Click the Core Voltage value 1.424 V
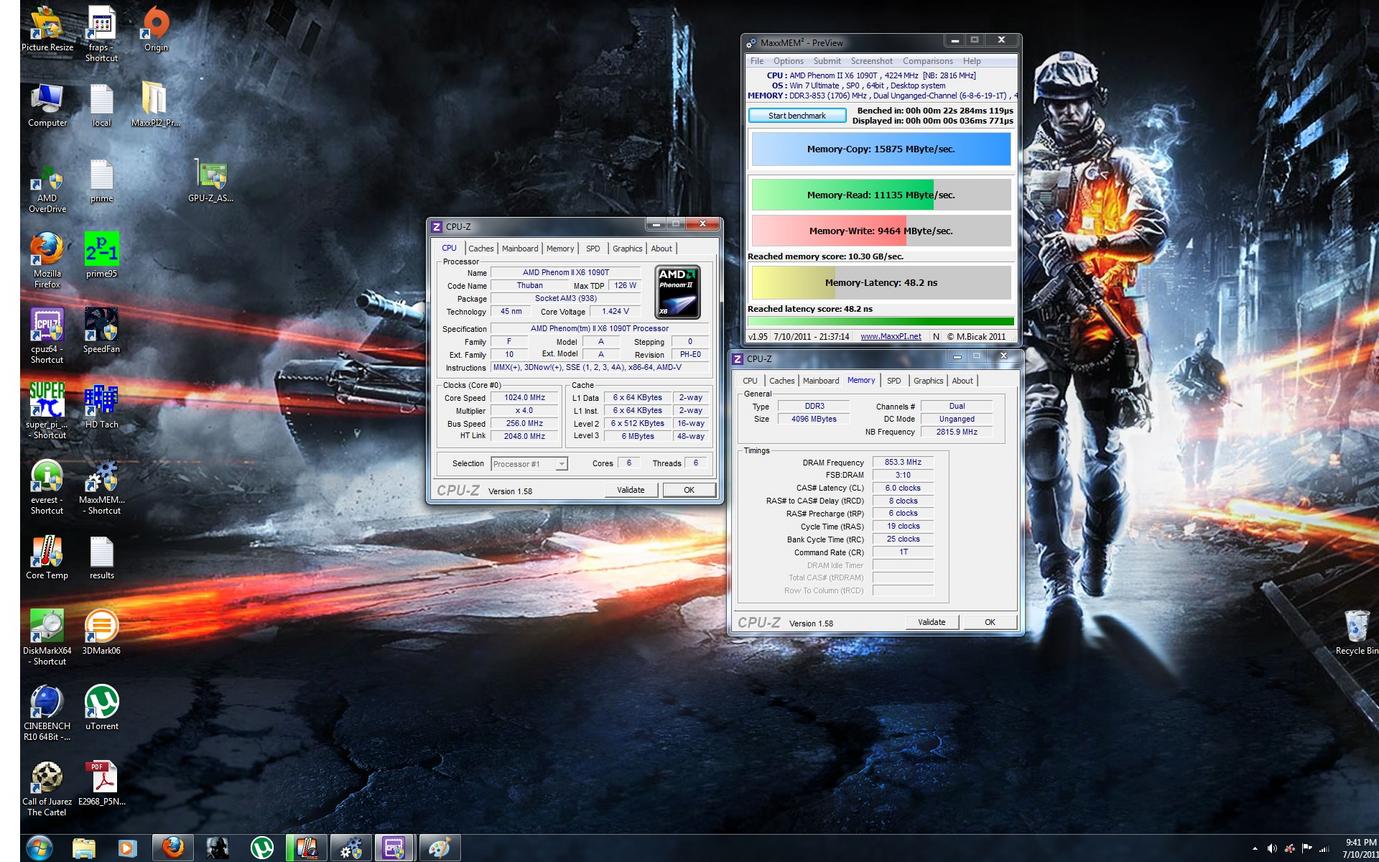 614,312
